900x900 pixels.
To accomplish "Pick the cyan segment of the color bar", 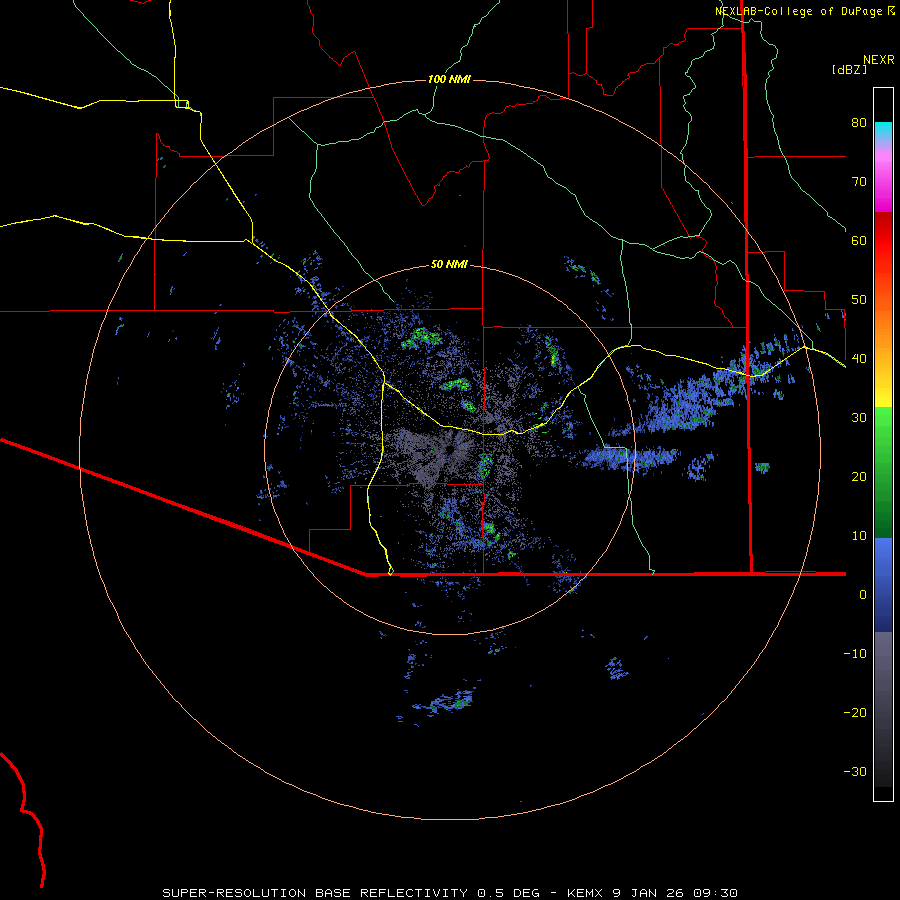I will 883,131.
